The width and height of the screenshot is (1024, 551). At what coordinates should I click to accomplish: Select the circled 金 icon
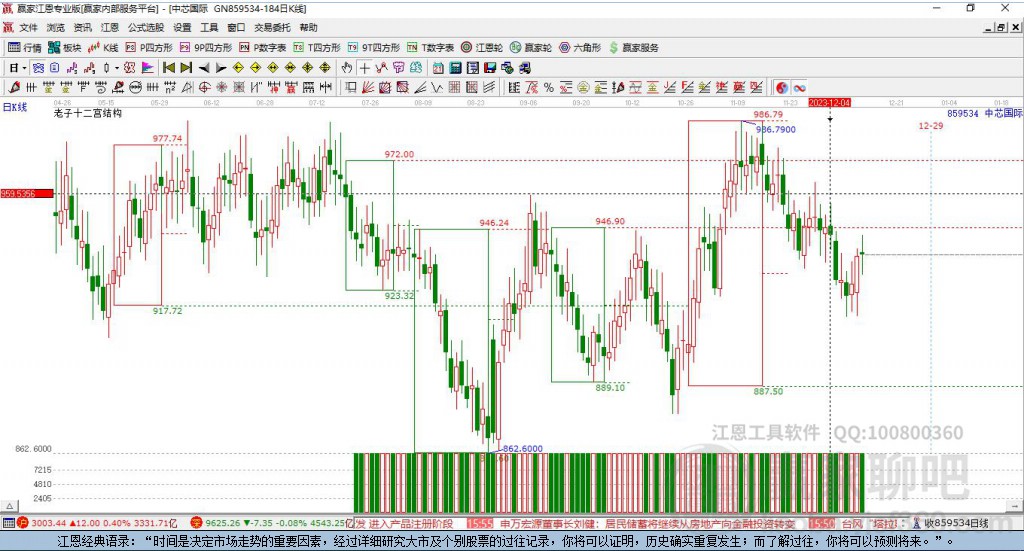[x=583, y=87]
